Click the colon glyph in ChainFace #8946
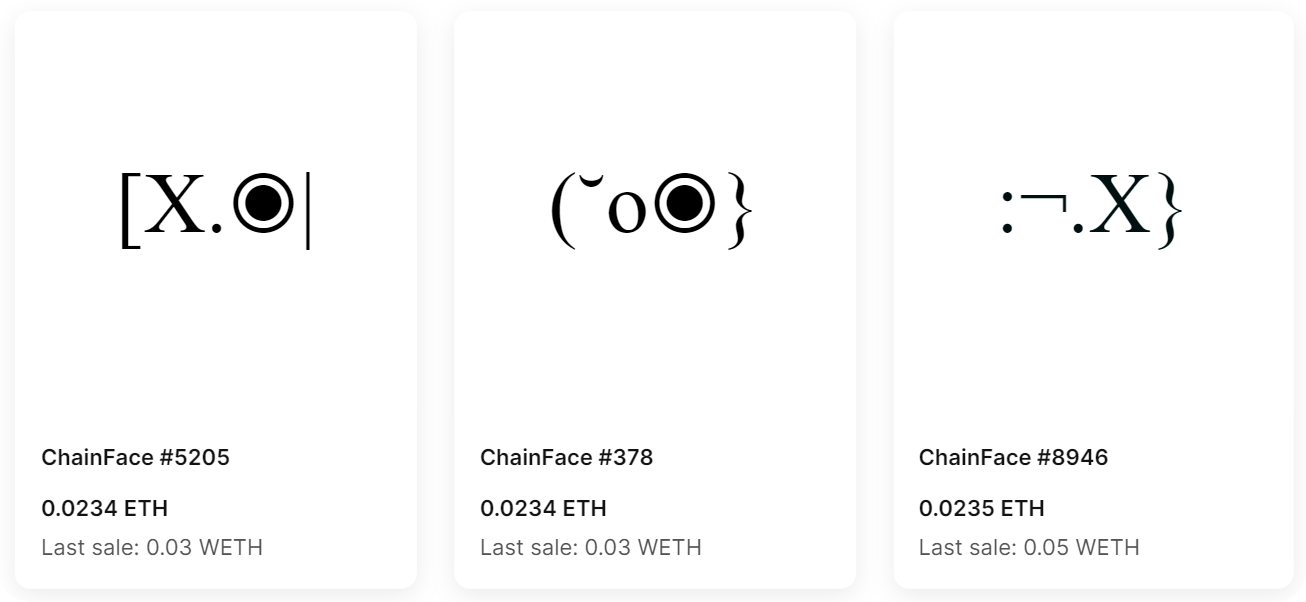Viewport: 1306px width, 602px height. (x=1008, y=213)
